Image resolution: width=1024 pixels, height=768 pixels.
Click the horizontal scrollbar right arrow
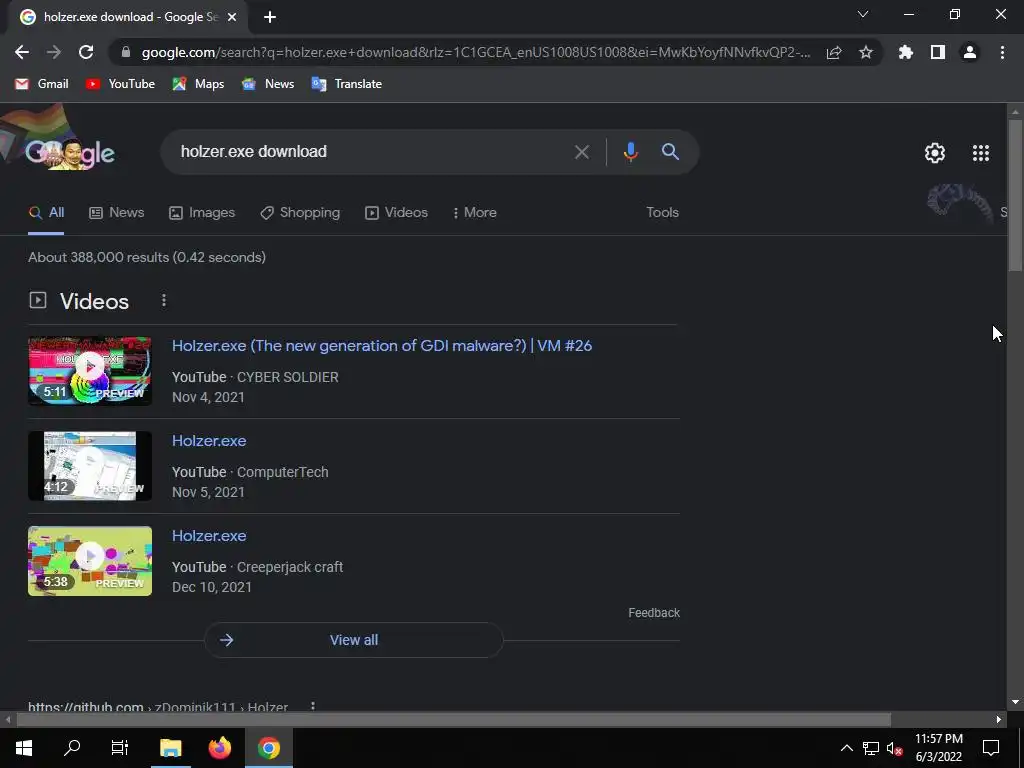pos(999,719)
